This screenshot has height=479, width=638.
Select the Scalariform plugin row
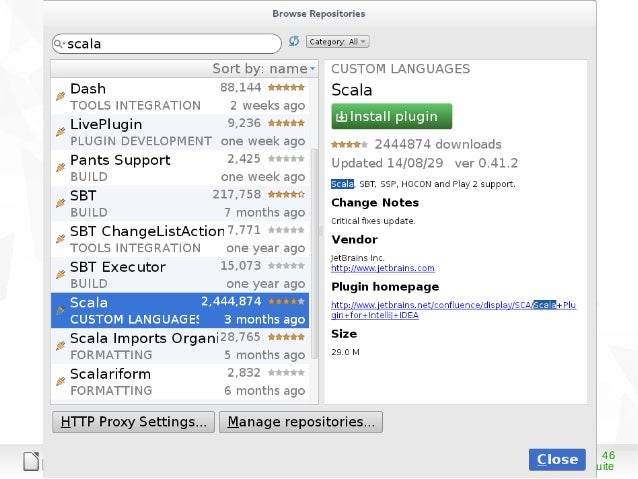coord(180,382)
